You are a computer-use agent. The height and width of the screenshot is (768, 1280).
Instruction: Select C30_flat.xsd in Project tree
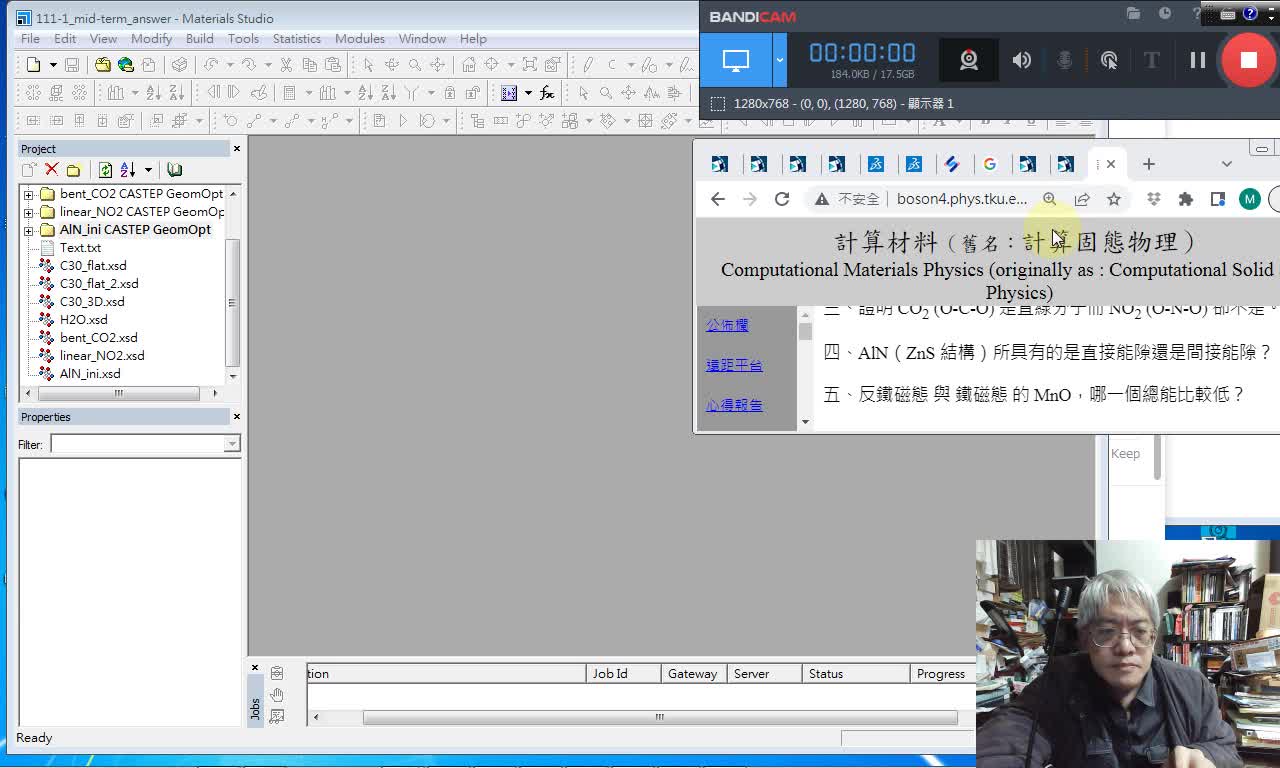coord(93,266)
